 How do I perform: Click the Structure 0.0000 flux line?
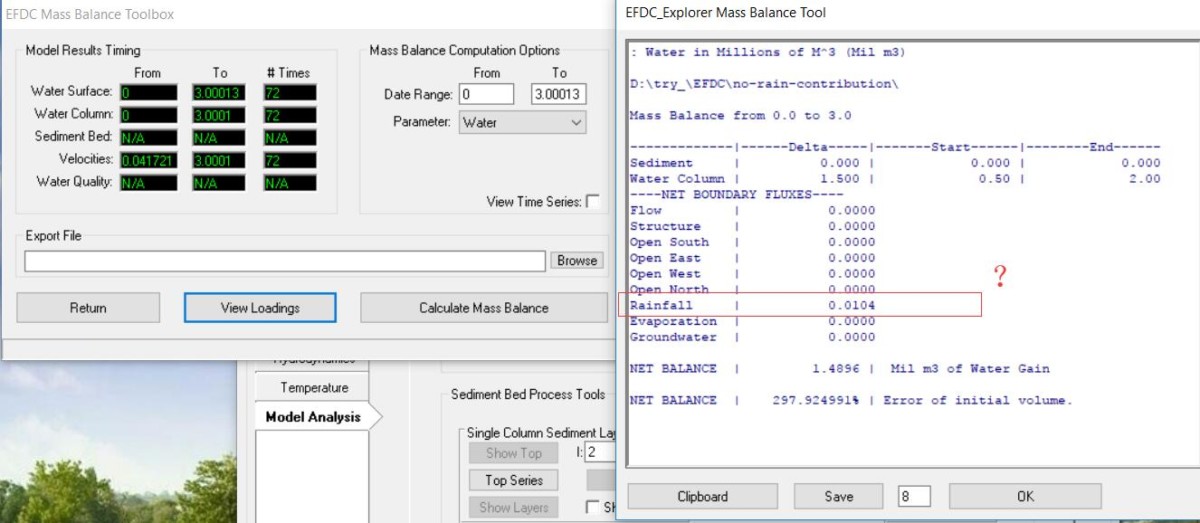752,226
